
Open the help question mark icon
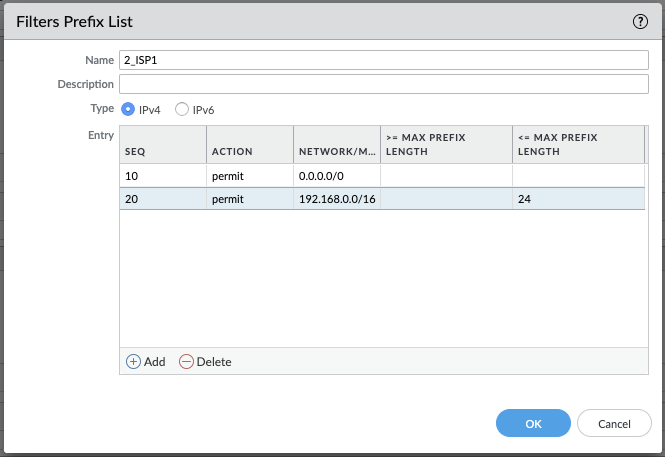click(x=641, y=21)
